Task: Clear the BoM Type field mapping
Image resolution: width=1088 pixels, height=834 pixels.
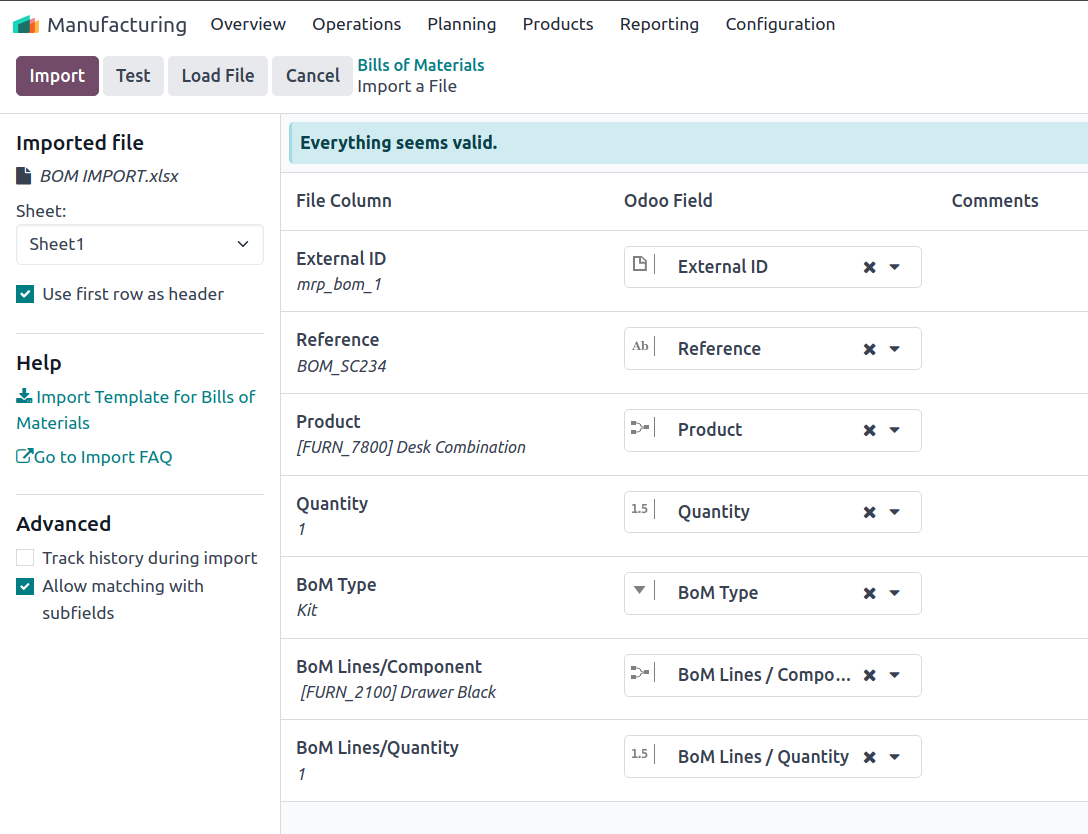Action: pyautogui.click(x=869, y=593)
